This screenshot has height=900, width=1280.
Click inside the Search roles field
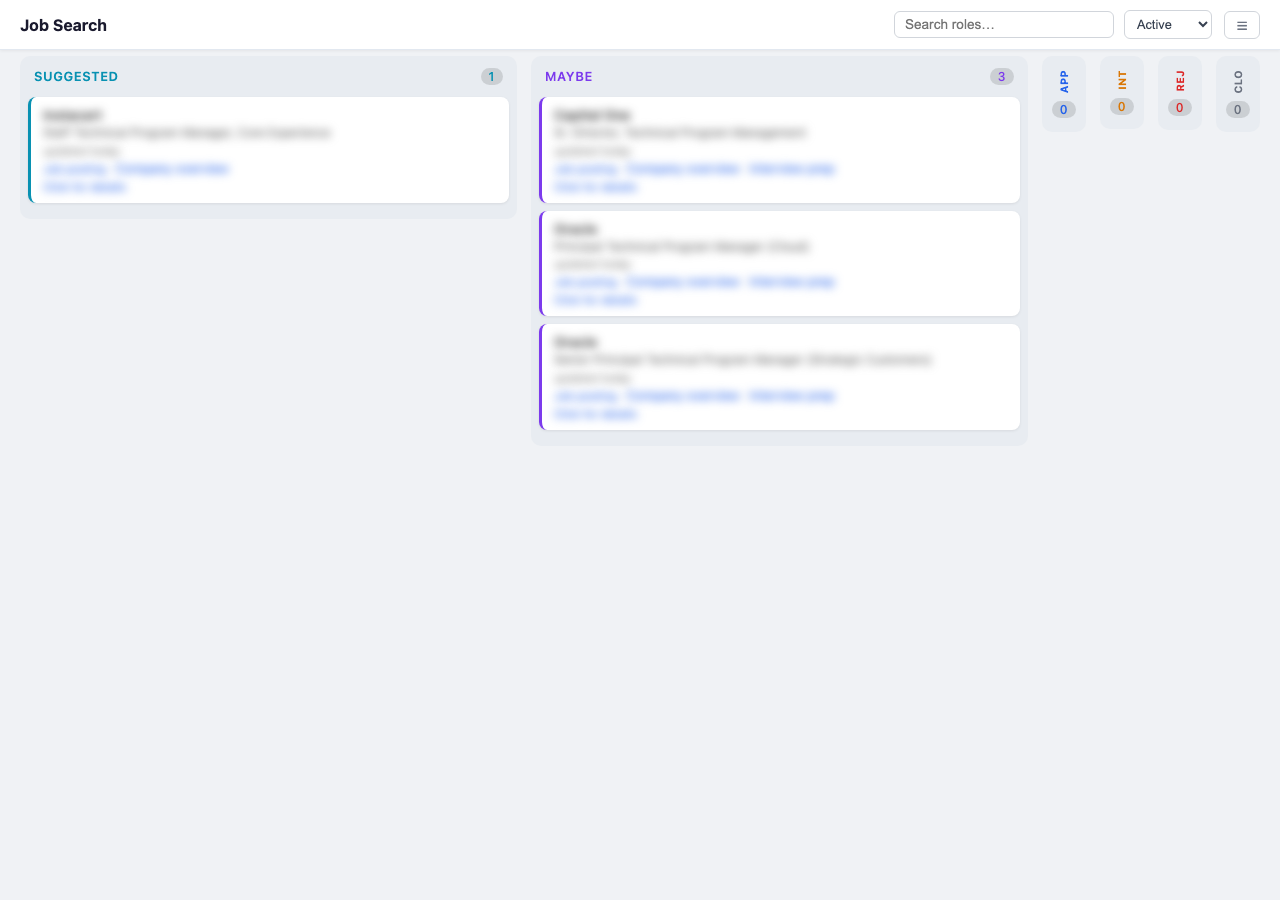(x=1003, y=24)
